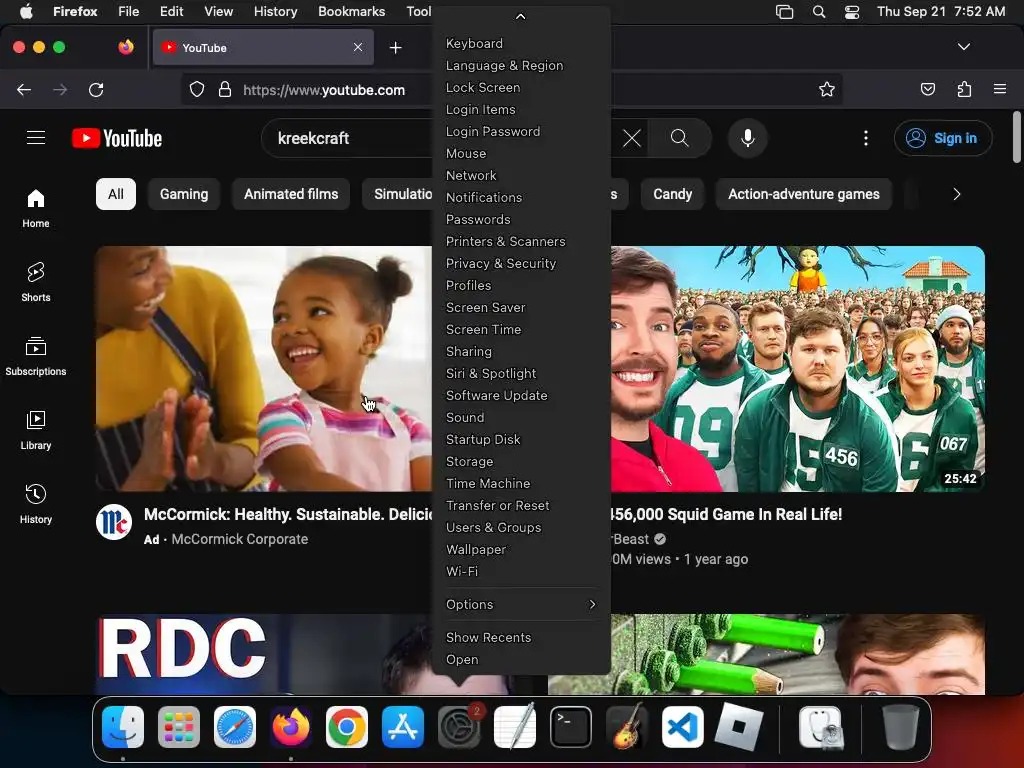The image size is (1024, 768).
Task: Open History in the YouTube sidebar
Action: (x=36, y=504)
